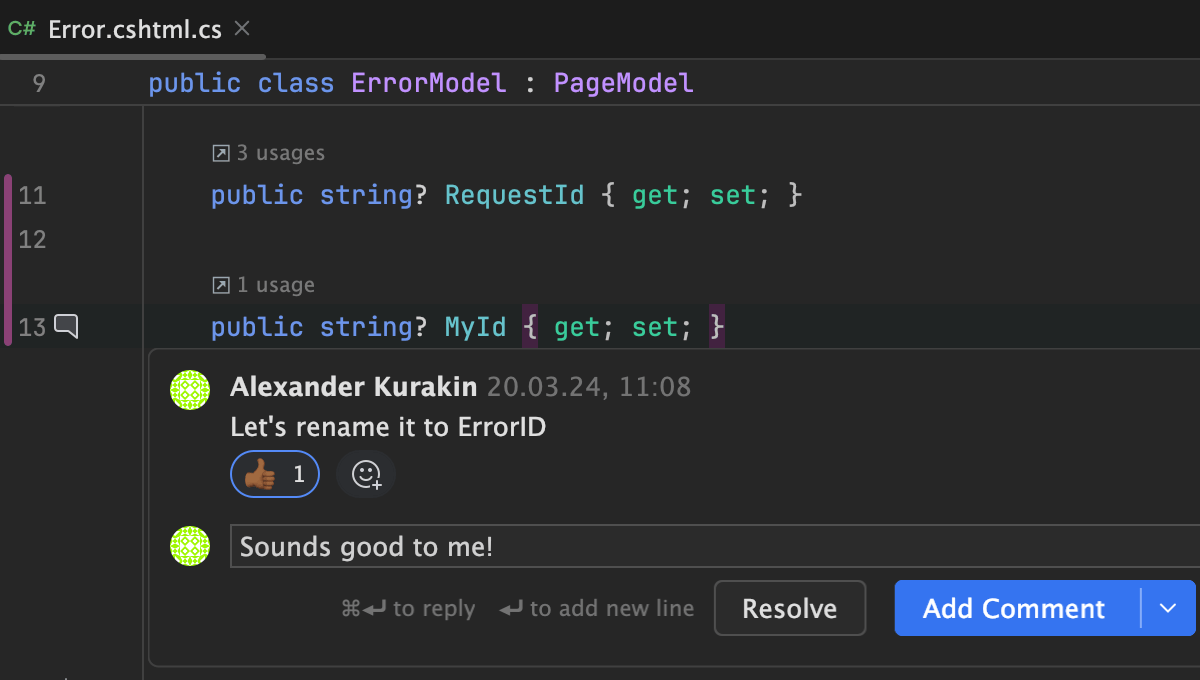Click the line 11 gutter number

(x=32, y=194)
